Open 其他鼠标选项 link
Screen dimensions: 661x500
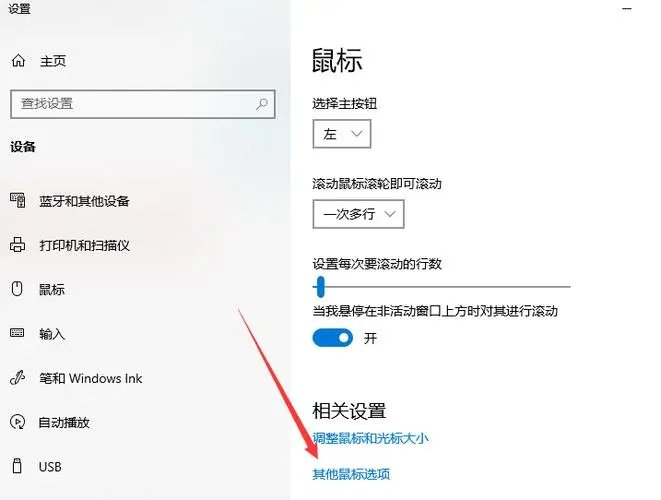coord(351,474)
